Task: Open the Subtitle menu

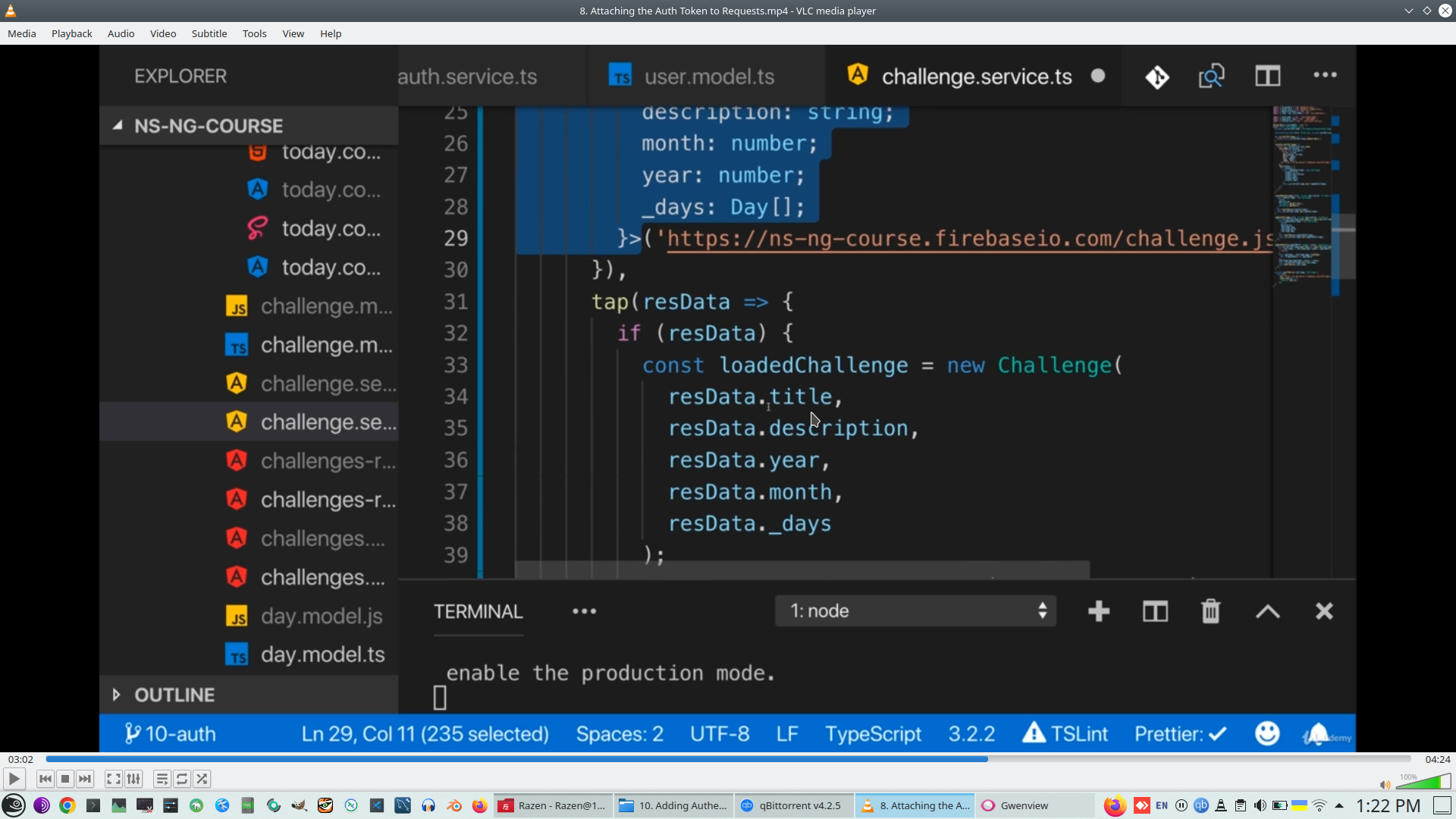Action: (209, 33)
